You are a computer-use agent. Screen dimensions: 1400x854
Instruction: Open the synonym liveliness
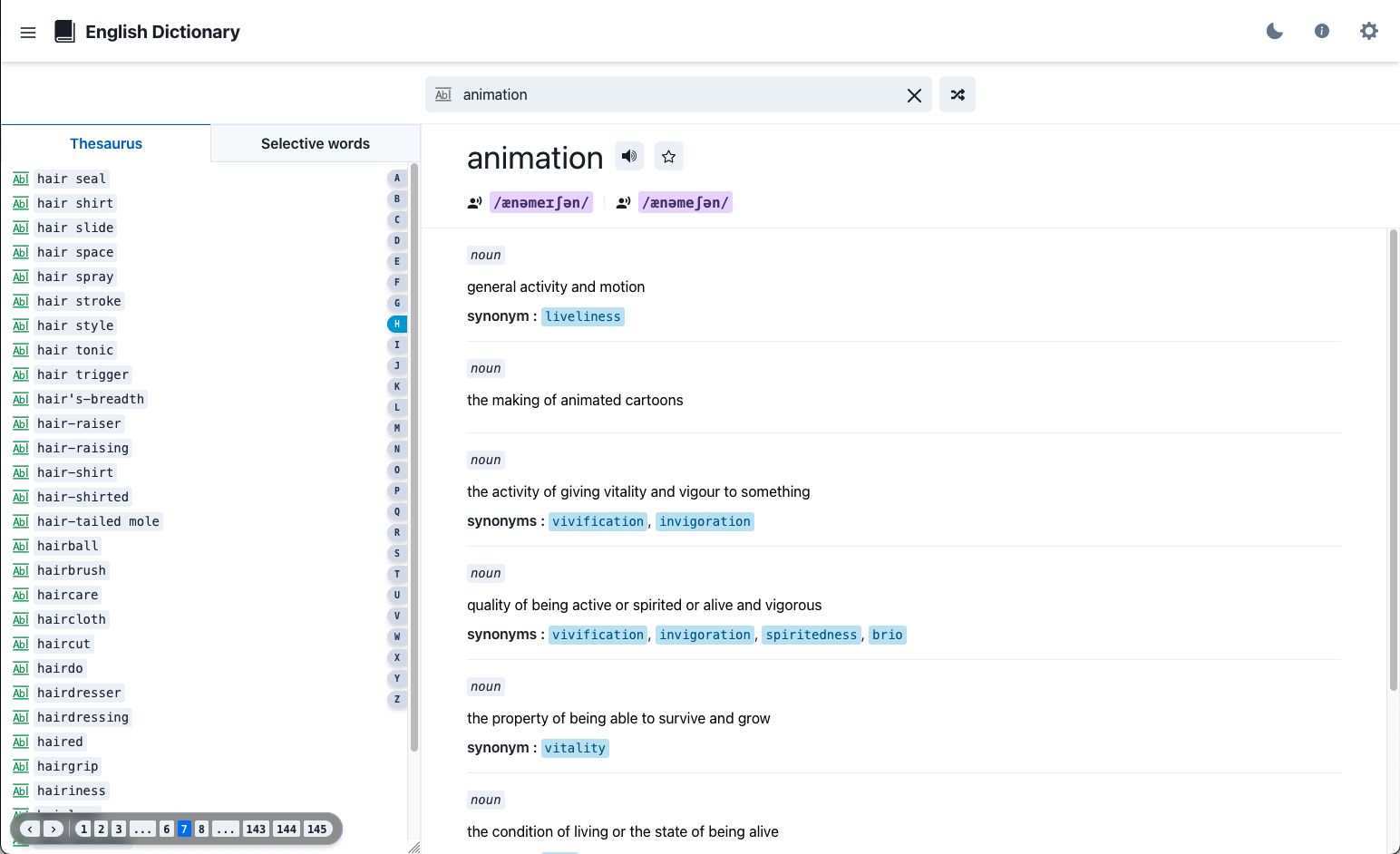[583, 316]
